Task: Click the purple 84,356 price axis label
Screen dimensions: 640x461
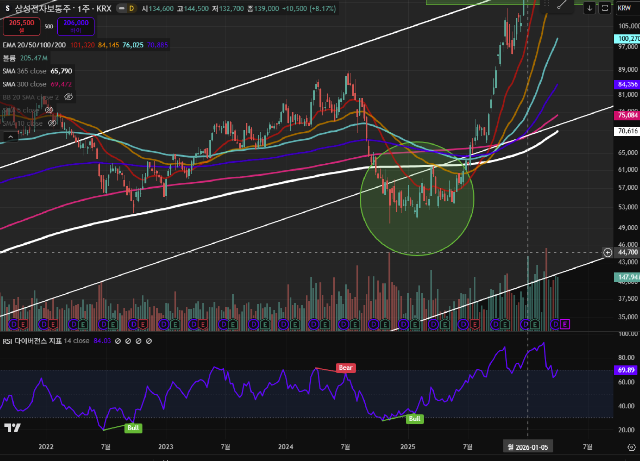Action: click(627, 85)
